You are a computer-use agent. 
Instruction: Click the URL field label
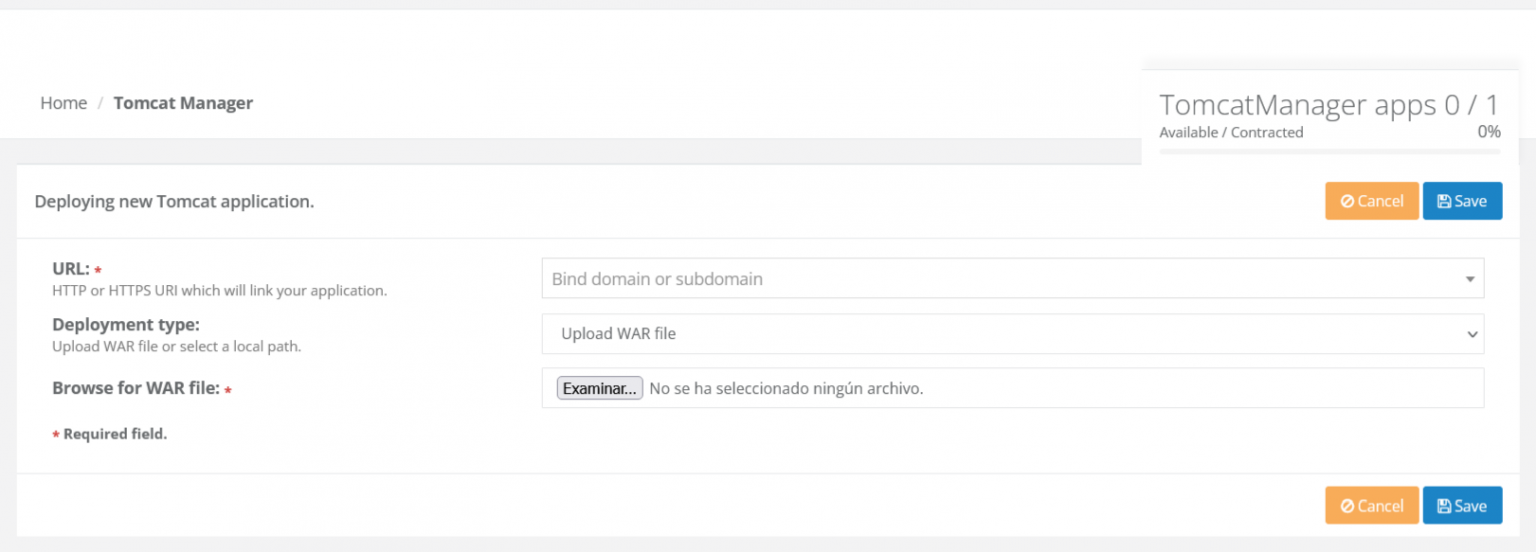coord(71,269)
